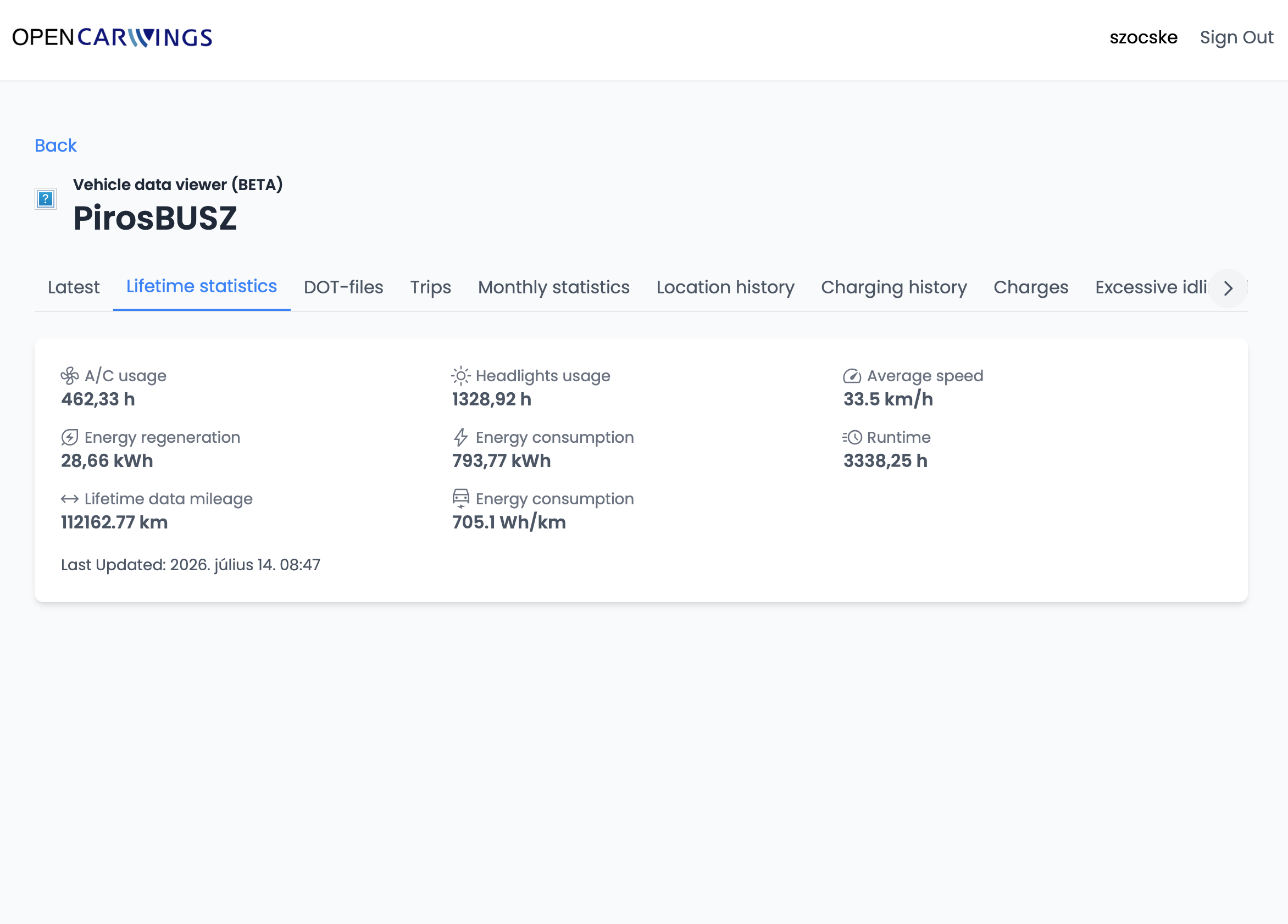Viewport: 1288px width, 924px height.
Task: Go to the Location history tab
Action: (x=725, y=287)
